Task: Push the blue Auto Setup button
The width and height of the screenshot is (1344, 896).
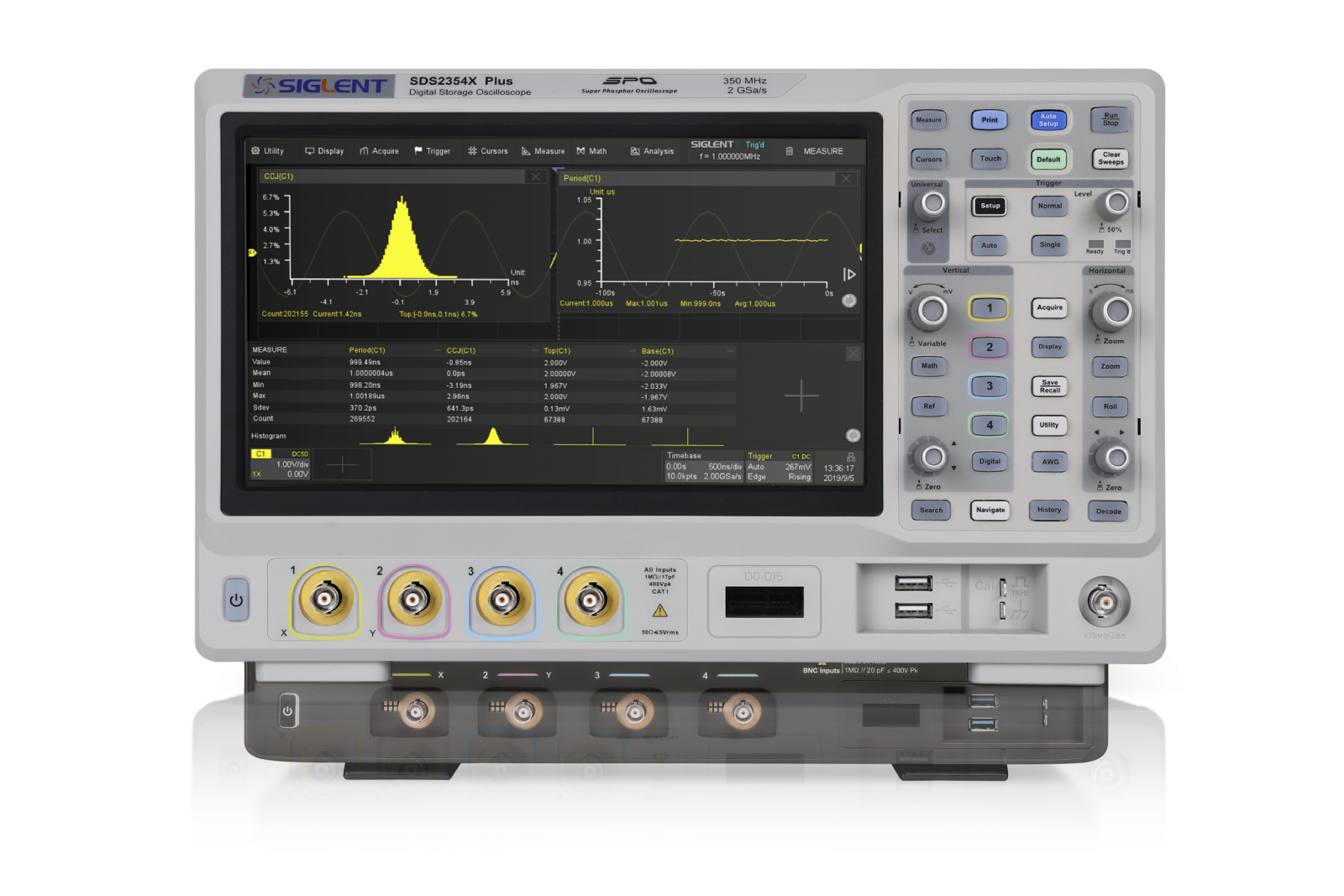Action: point(1048,120)
